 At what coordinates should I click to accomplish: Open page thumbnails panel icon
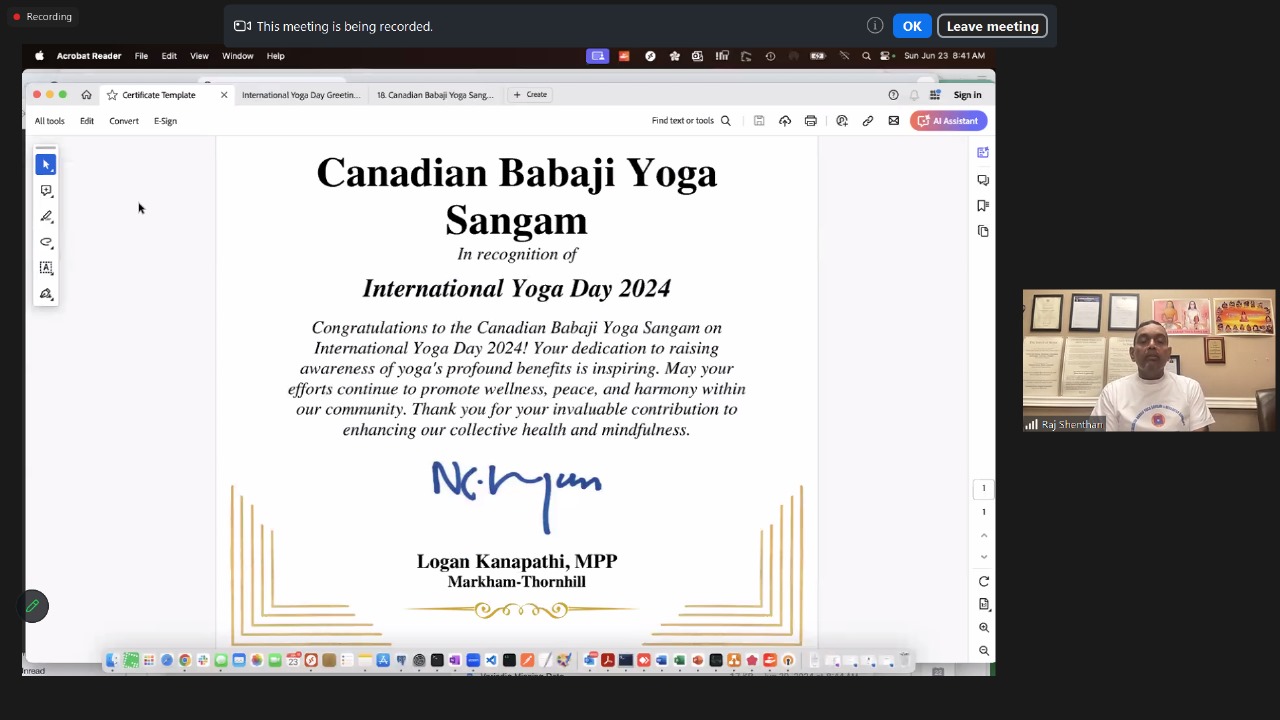point(983,231)
